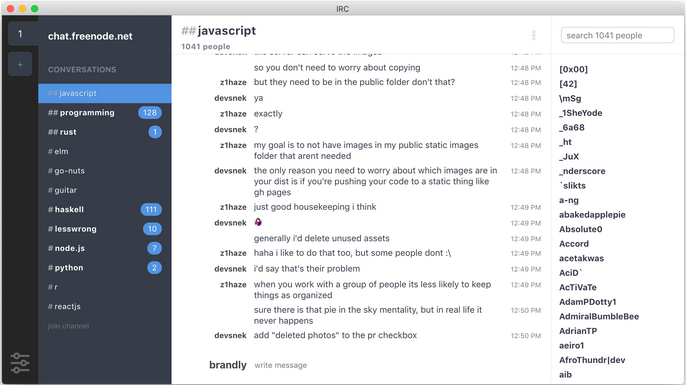Click message 'add "deleted photos" to the pr checkbox'
Screen dimensions: 686x385
click(336, 335)
